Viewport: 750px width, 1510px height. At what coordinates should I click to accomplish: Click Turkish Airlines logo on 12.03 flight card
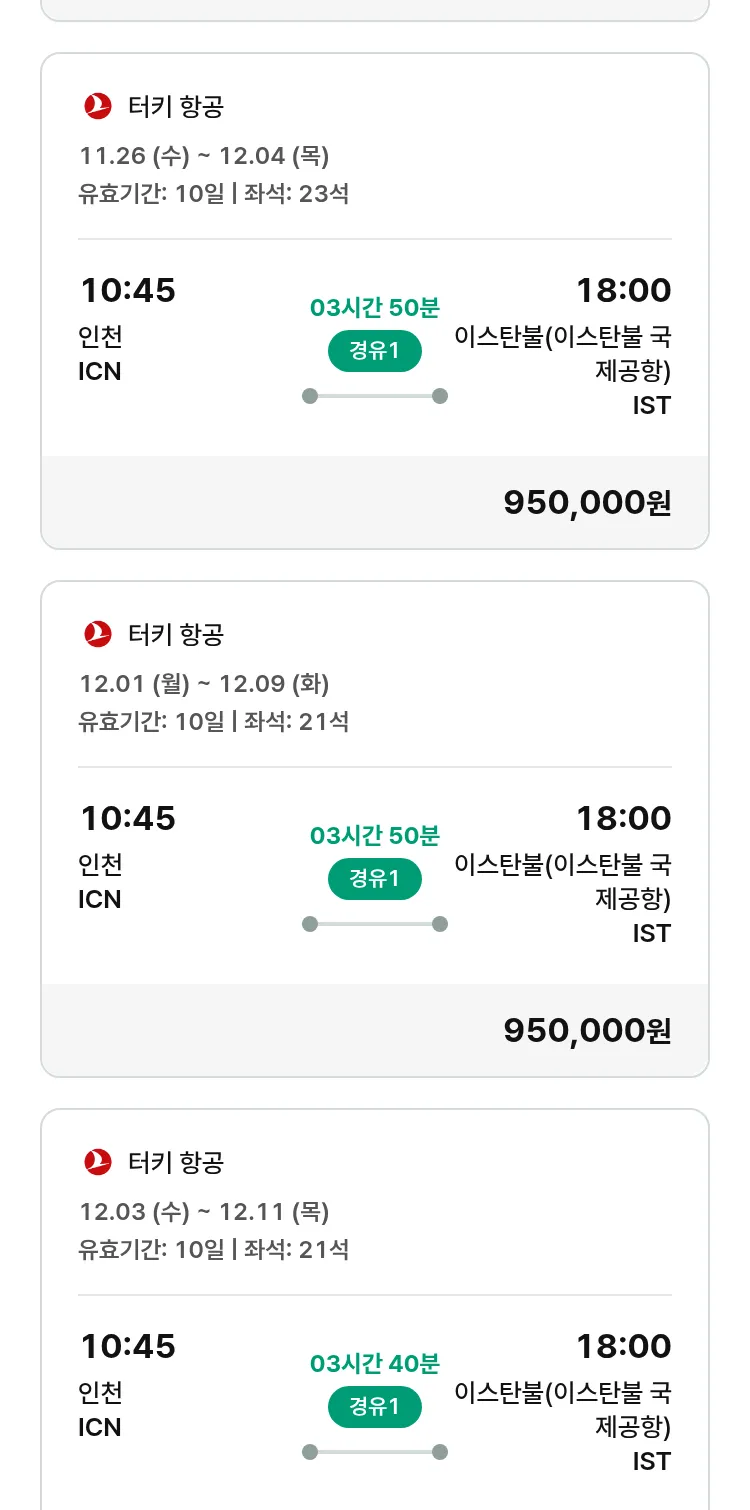pyautogui.click(x=98, y=1162)
